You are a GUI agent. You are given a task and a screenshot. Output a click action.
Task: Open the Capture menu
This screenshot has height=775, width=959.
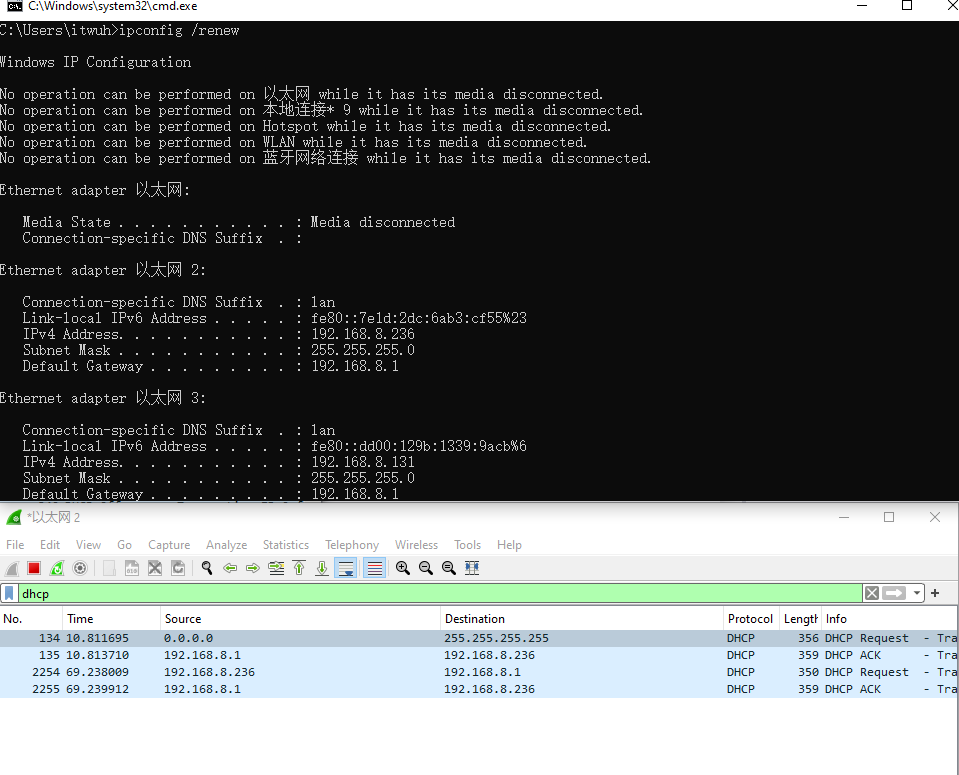[169, 545]
